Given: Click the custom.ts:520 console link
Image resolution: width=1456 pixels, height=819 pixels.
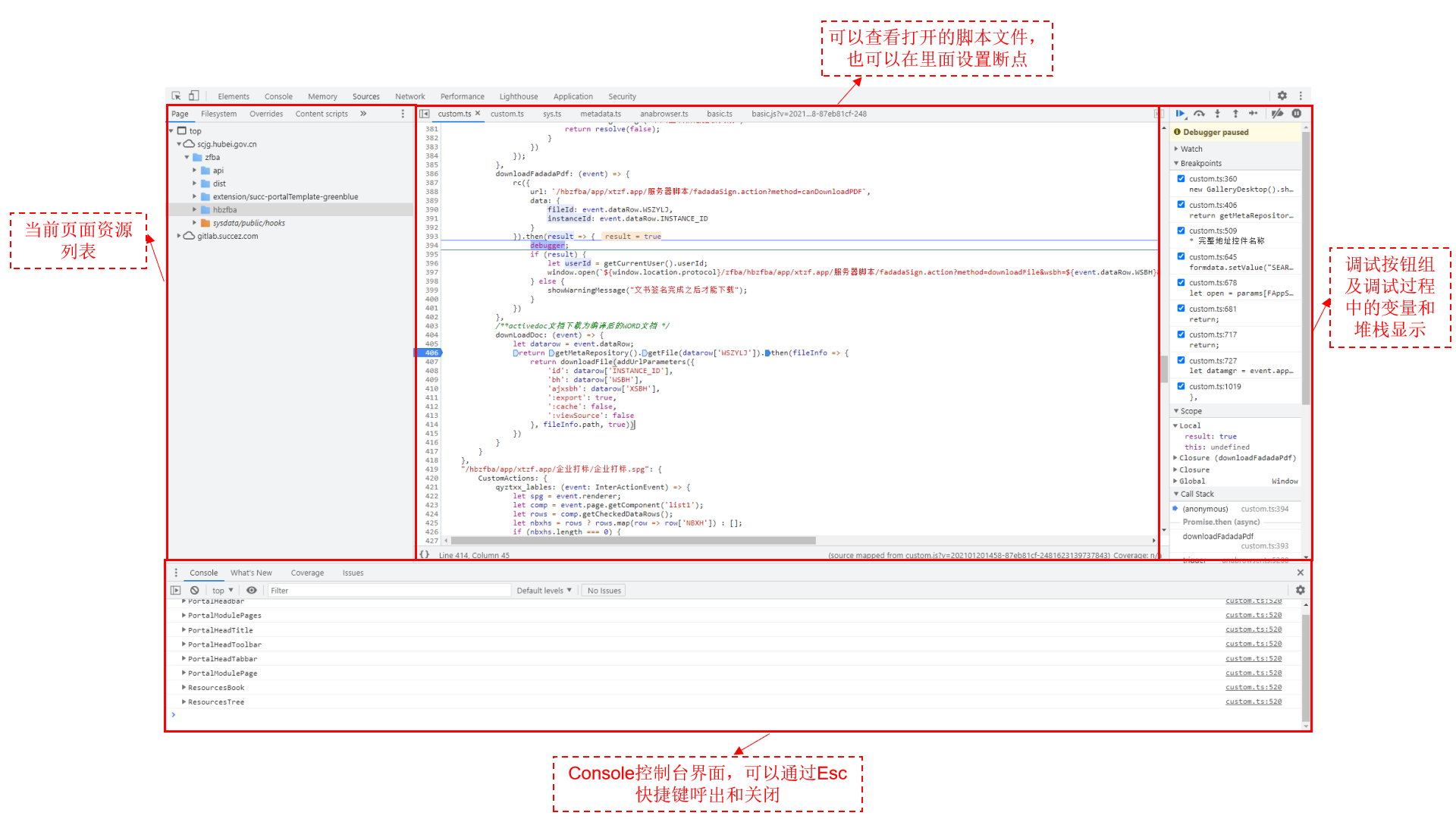Looking at the screenshot, I should pyautogui.click(x=1253, y=614).
